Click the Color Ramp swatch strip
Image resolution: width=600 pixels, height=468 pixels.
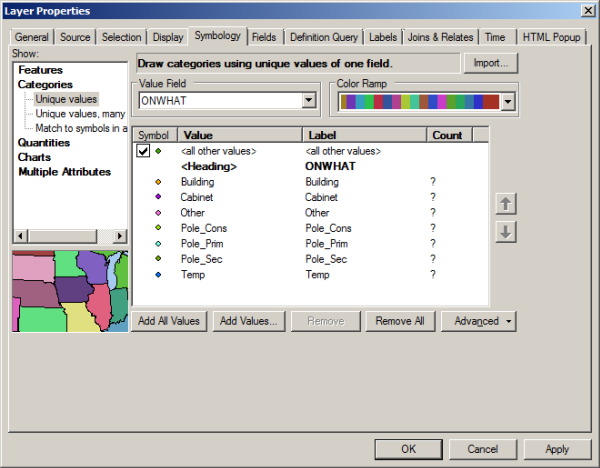click(x=419, y=102)
